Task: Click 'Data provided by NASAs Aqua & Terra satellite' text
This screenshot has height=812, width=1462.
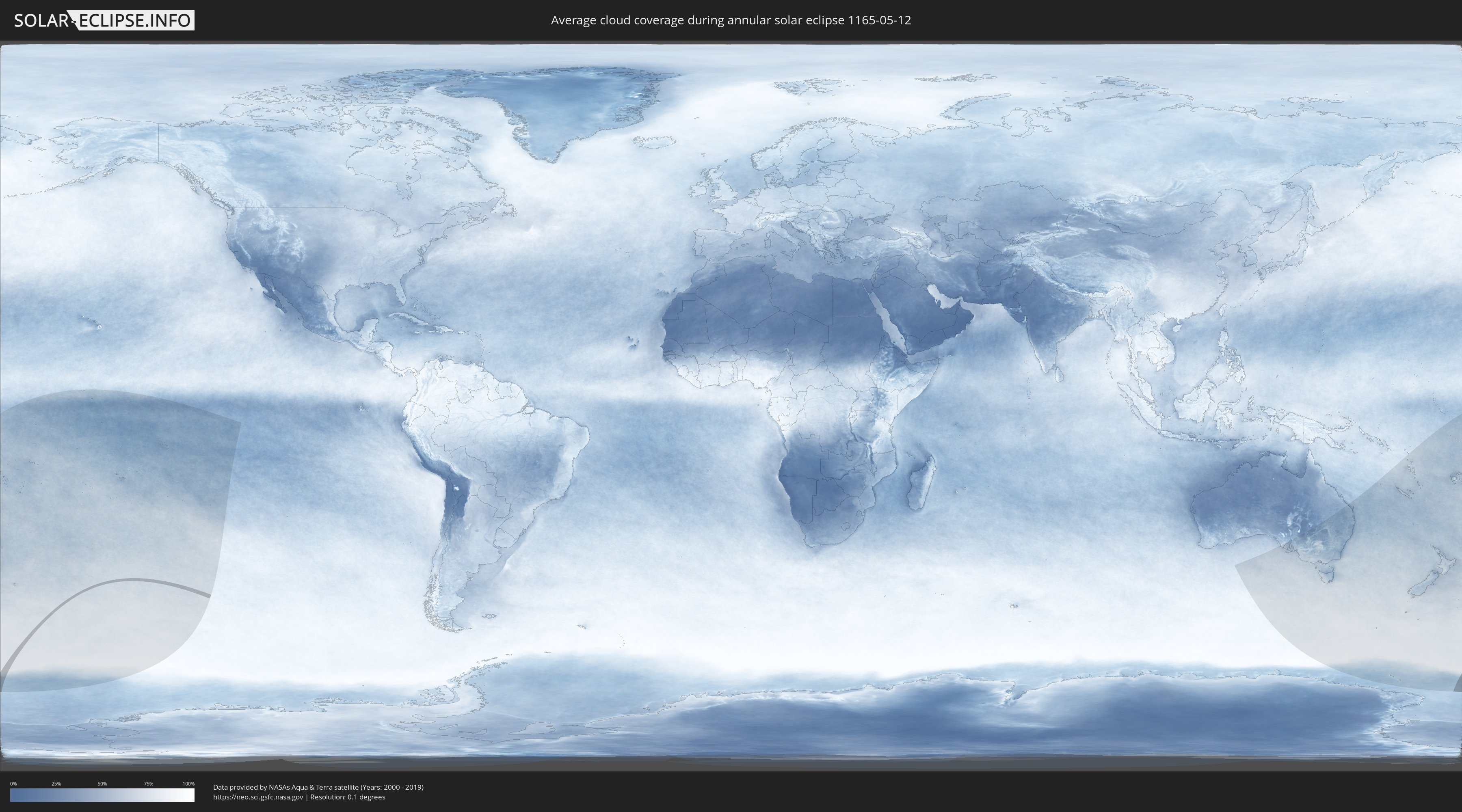Action: [286, 787]
